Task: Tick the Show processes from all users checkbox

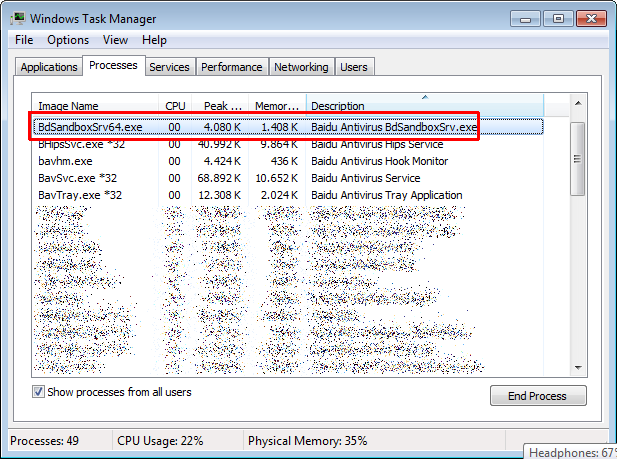Action: [39, 392]
